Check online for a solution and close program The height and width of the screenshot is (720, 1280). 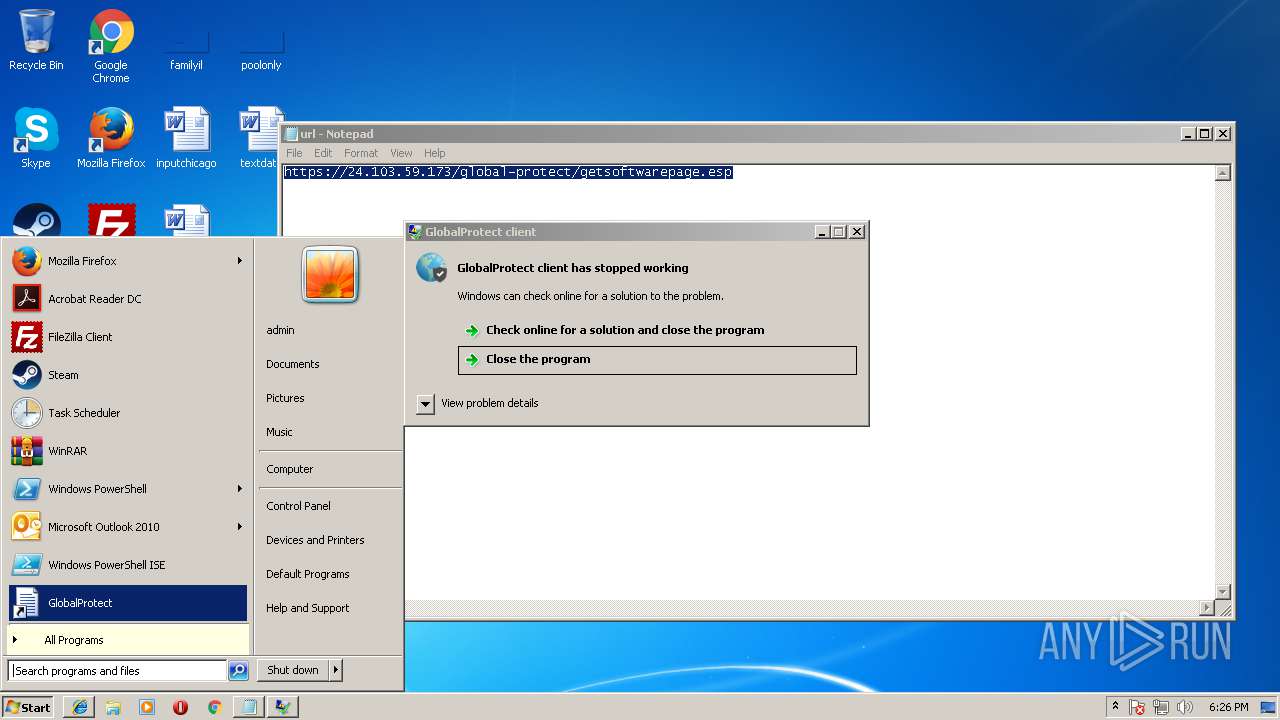point(657,330)
